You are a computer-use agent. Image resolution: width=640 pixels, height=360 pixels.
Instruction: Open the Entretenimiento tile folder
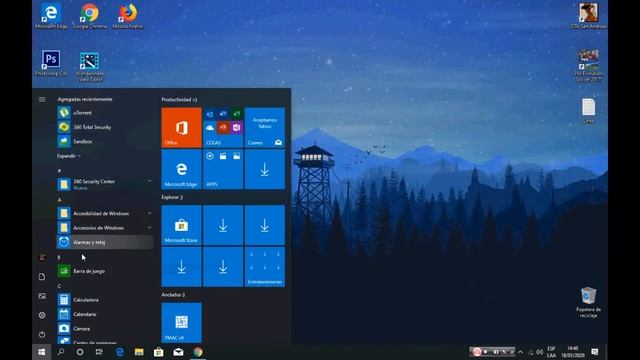[x=264, y=267]
